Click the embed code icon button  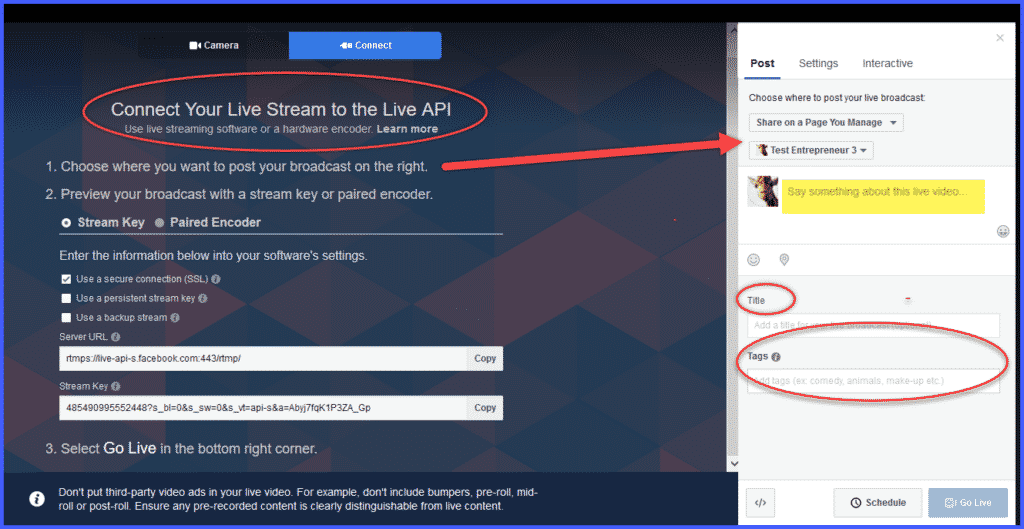click(761, 502)
